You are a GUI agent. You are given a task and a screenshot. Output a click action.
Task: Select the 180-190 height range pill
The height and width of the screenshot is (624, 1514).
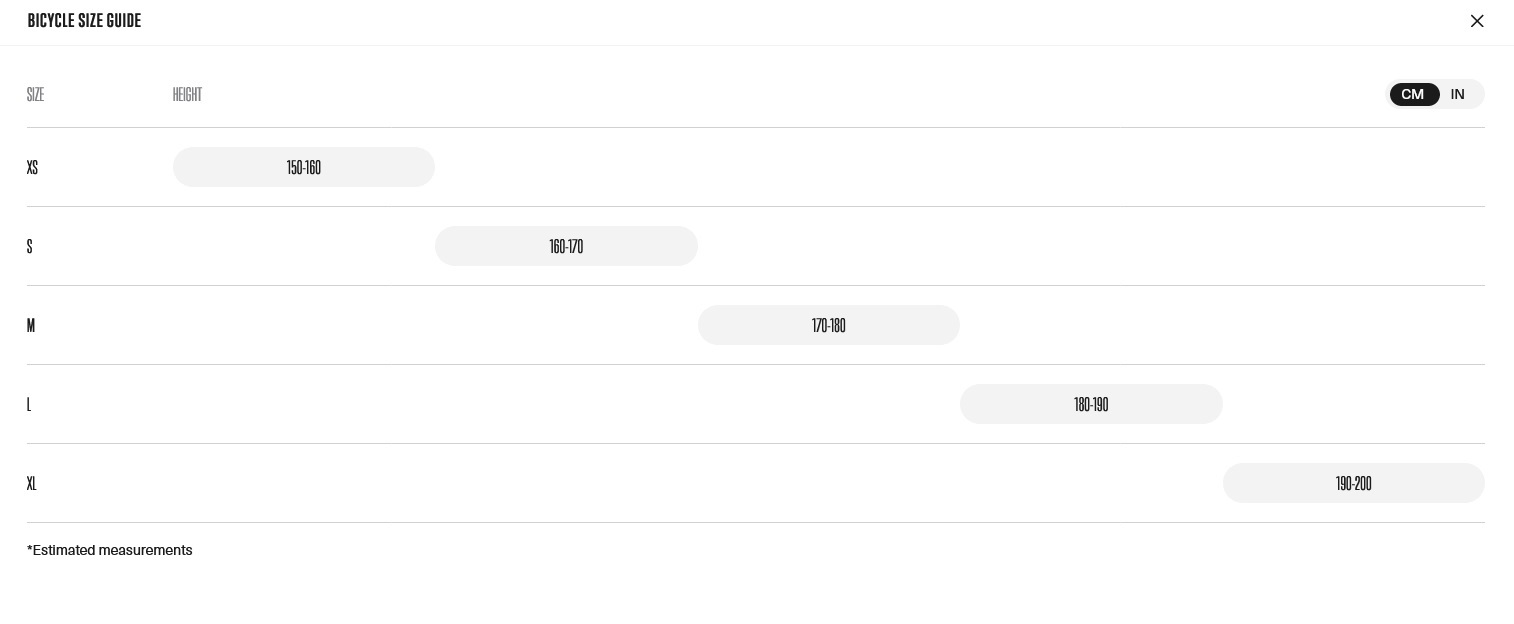1091,404
